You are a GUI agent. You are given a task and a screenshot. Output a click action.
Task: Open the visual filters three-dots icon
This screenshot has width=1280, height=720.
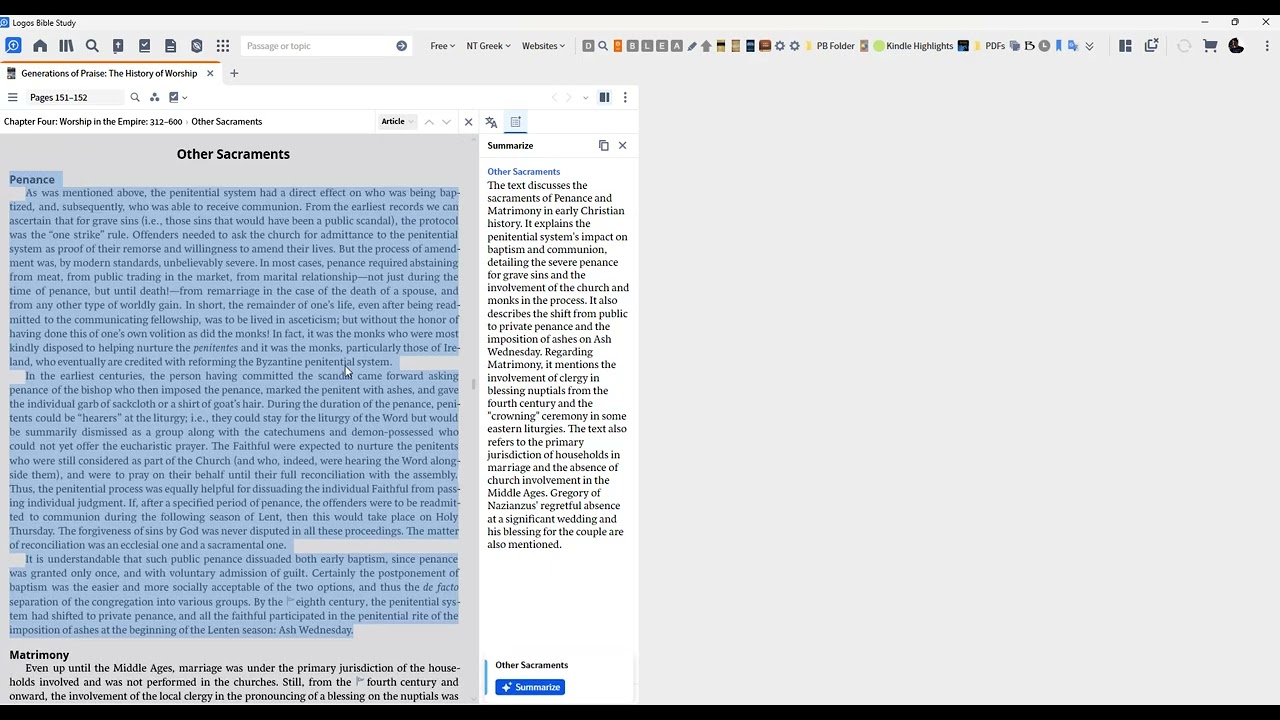(x=155, y=97)
